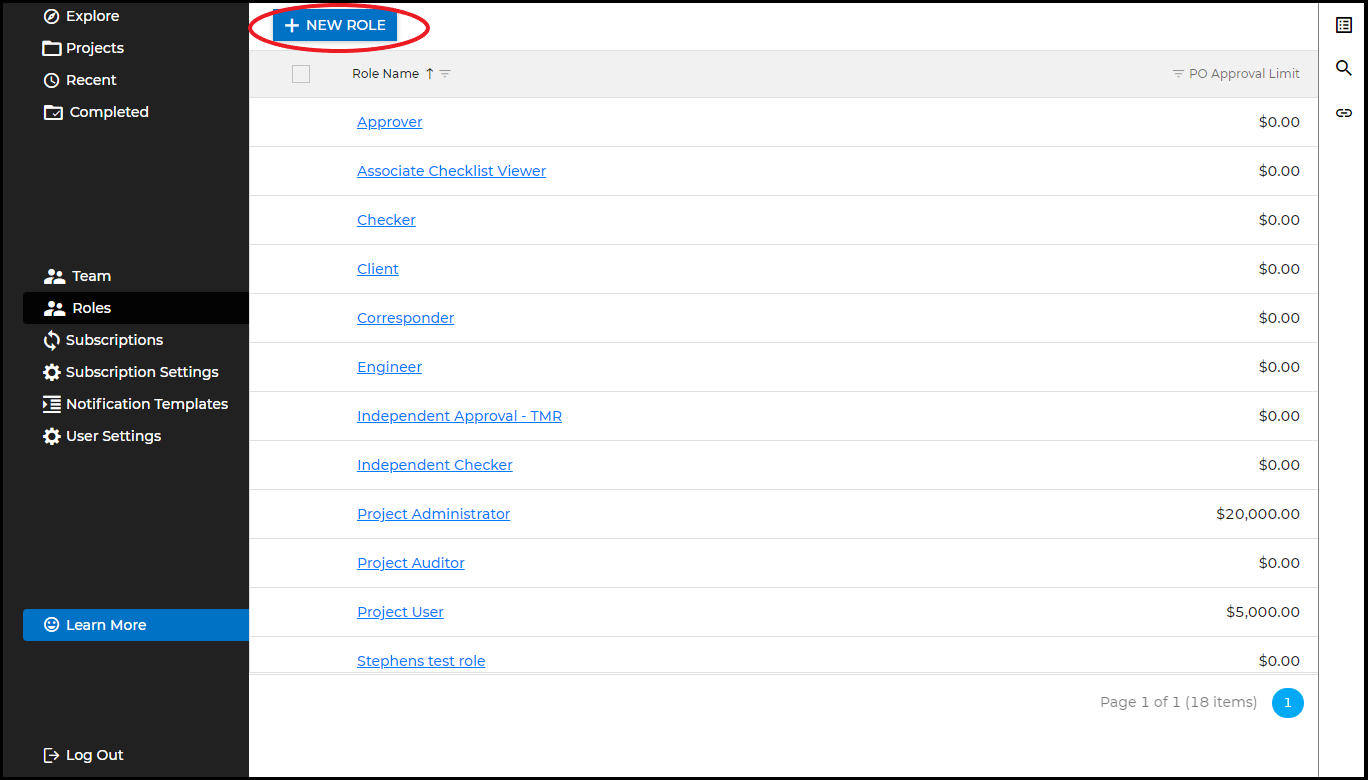Image resolution: width=1369 pixels, height=780 pixels.
Task: Open the Role Name column filter
Action: pyautogui.click(x=445, y=73)
